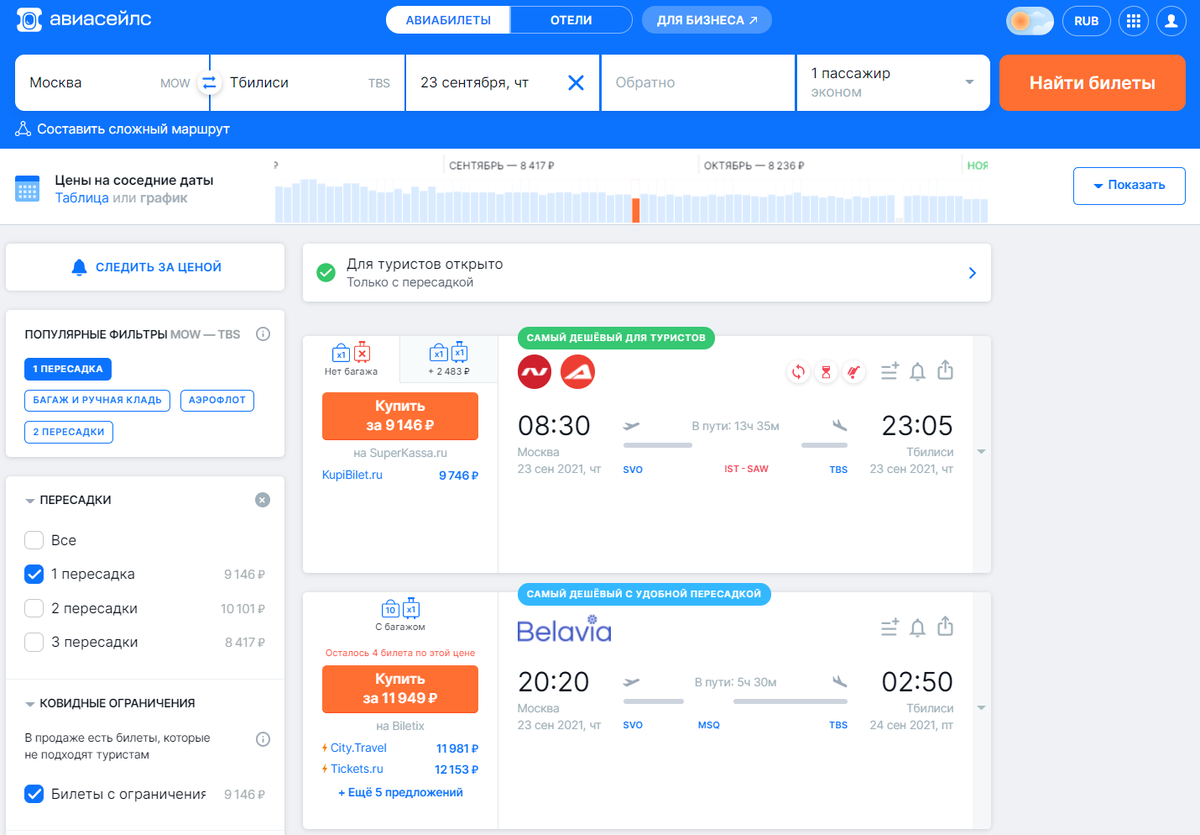This screenshot has width=1200, height=835.
Task: Click the bell icon in Следить за ценой
Action: click(80, 267)
